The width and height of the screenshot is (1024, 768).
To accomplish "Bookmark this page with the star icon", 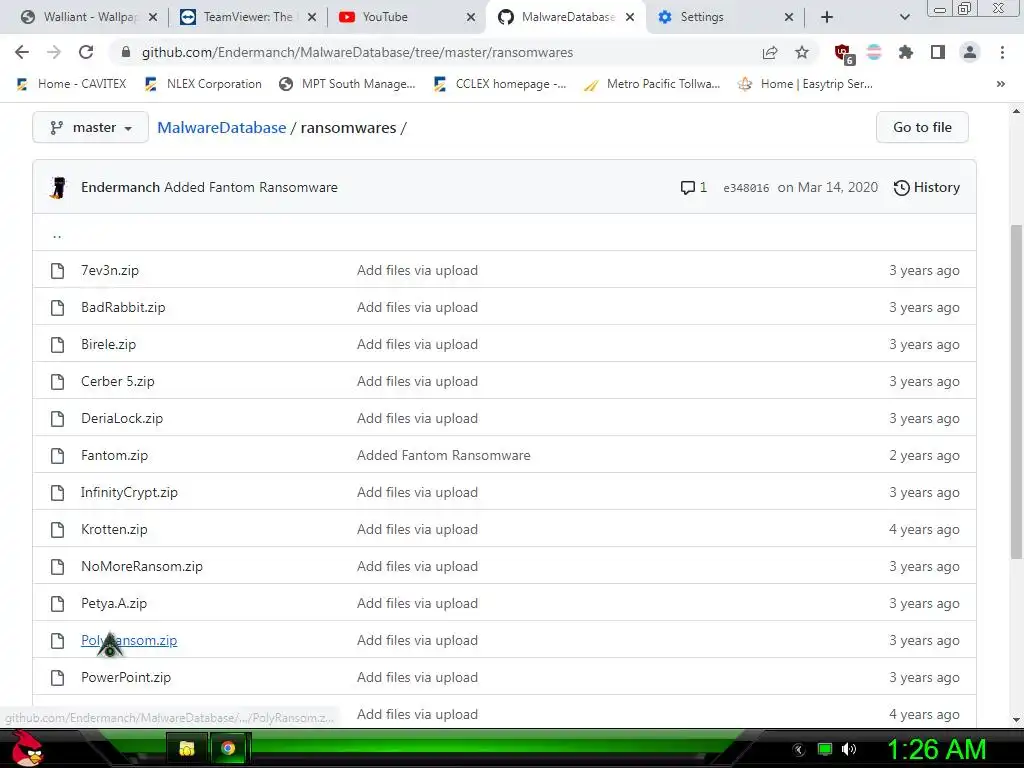I will tap(802, 52).
